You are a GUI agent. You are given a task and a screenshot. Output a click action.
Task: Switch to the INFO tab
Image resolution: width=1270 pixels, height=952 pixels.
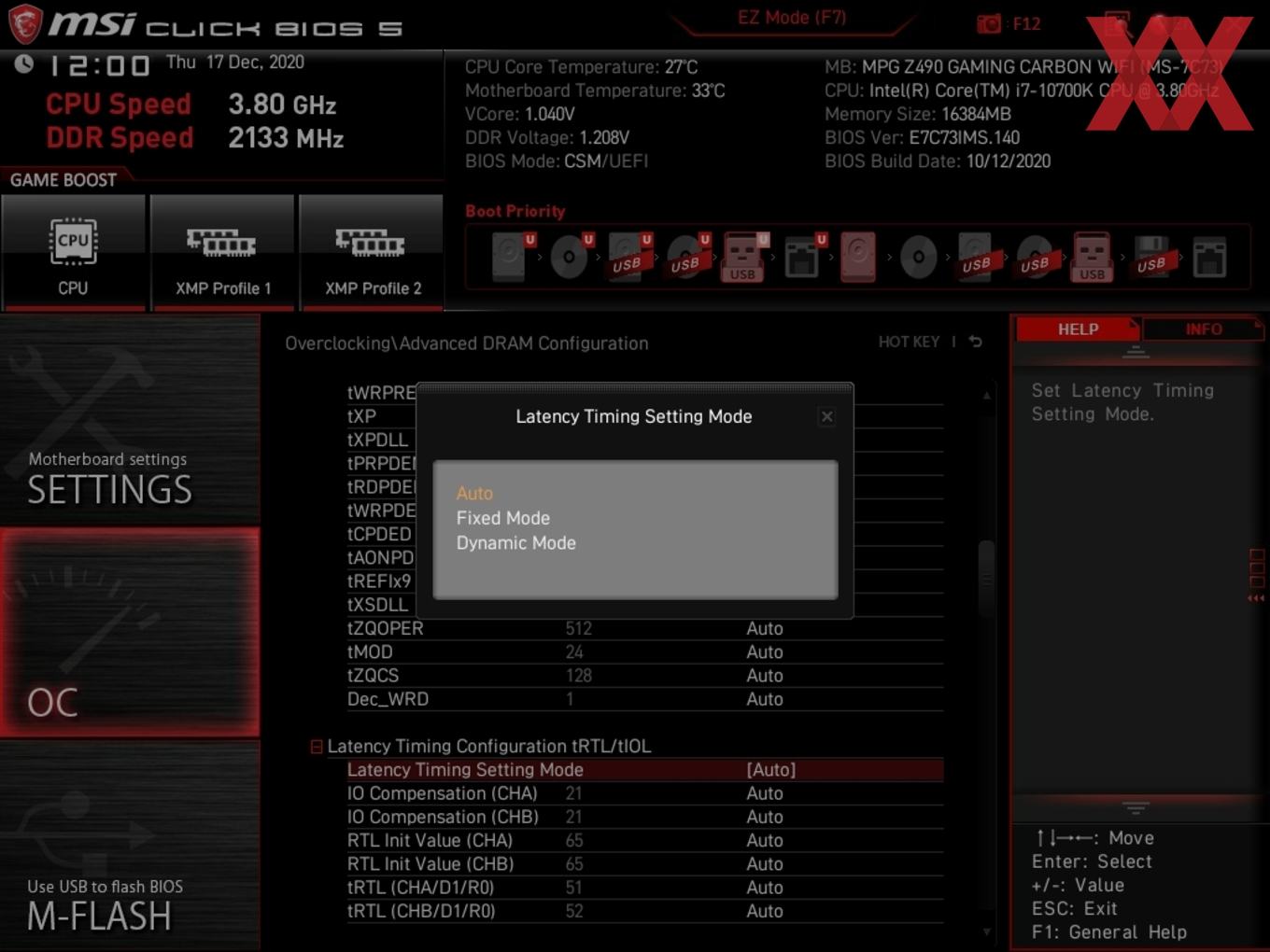(x=1203, y=329)
